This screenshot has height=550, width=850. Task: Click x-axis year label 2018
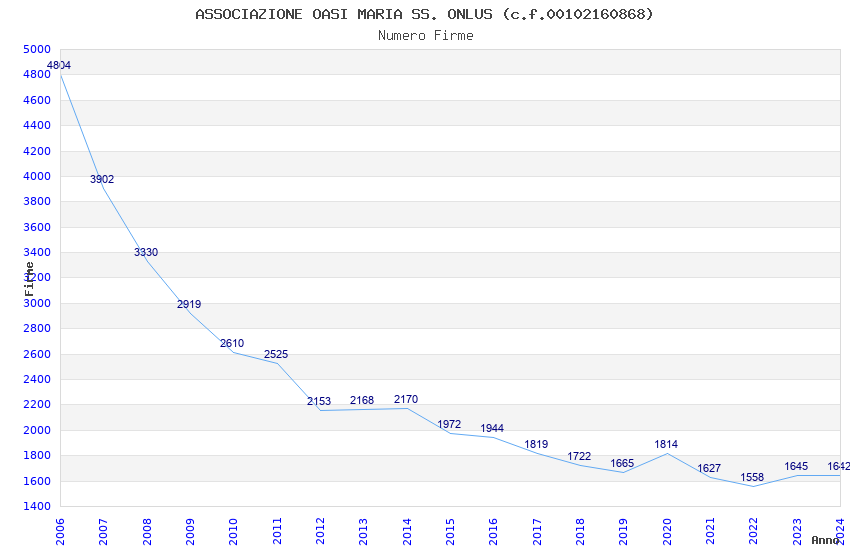tap(580, 532)
